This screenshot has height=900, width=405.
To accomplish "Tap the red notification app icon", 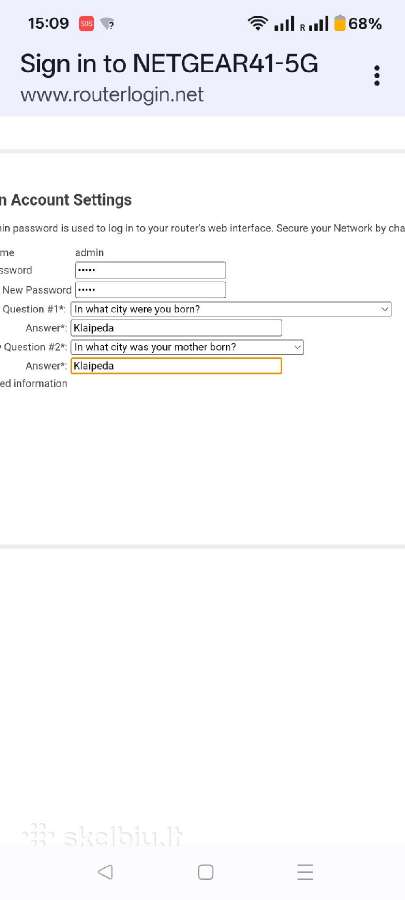I will click(x=86, y=24).
